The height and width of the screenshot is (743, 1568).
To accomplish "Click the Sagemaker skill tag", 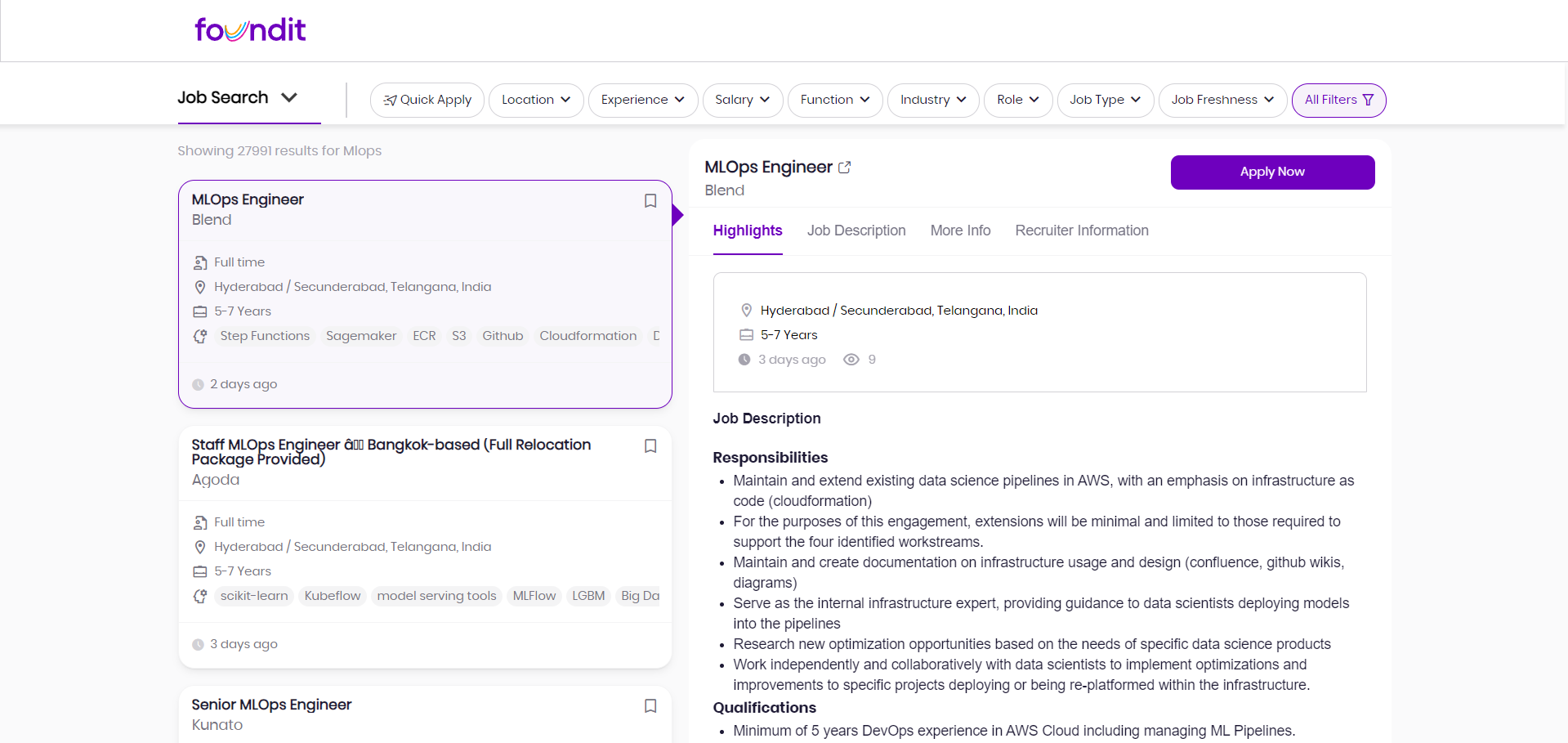I will (x=361, y=336).
